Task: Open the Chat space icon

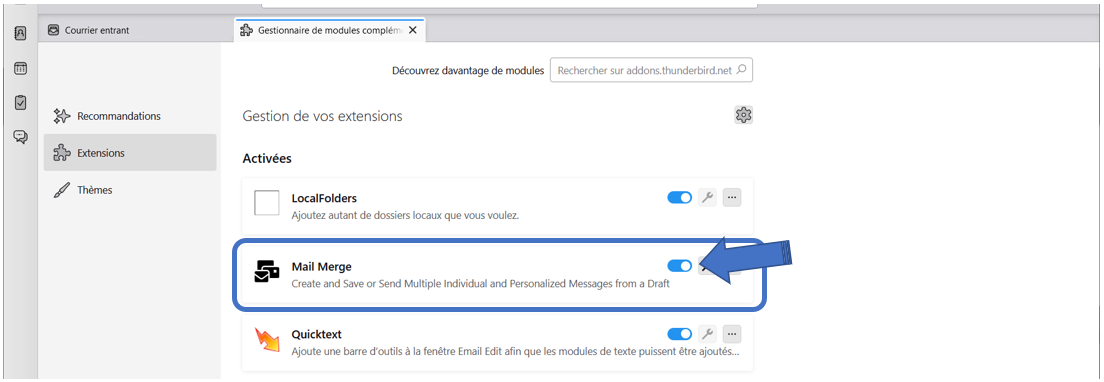Action: coord(20,136)
